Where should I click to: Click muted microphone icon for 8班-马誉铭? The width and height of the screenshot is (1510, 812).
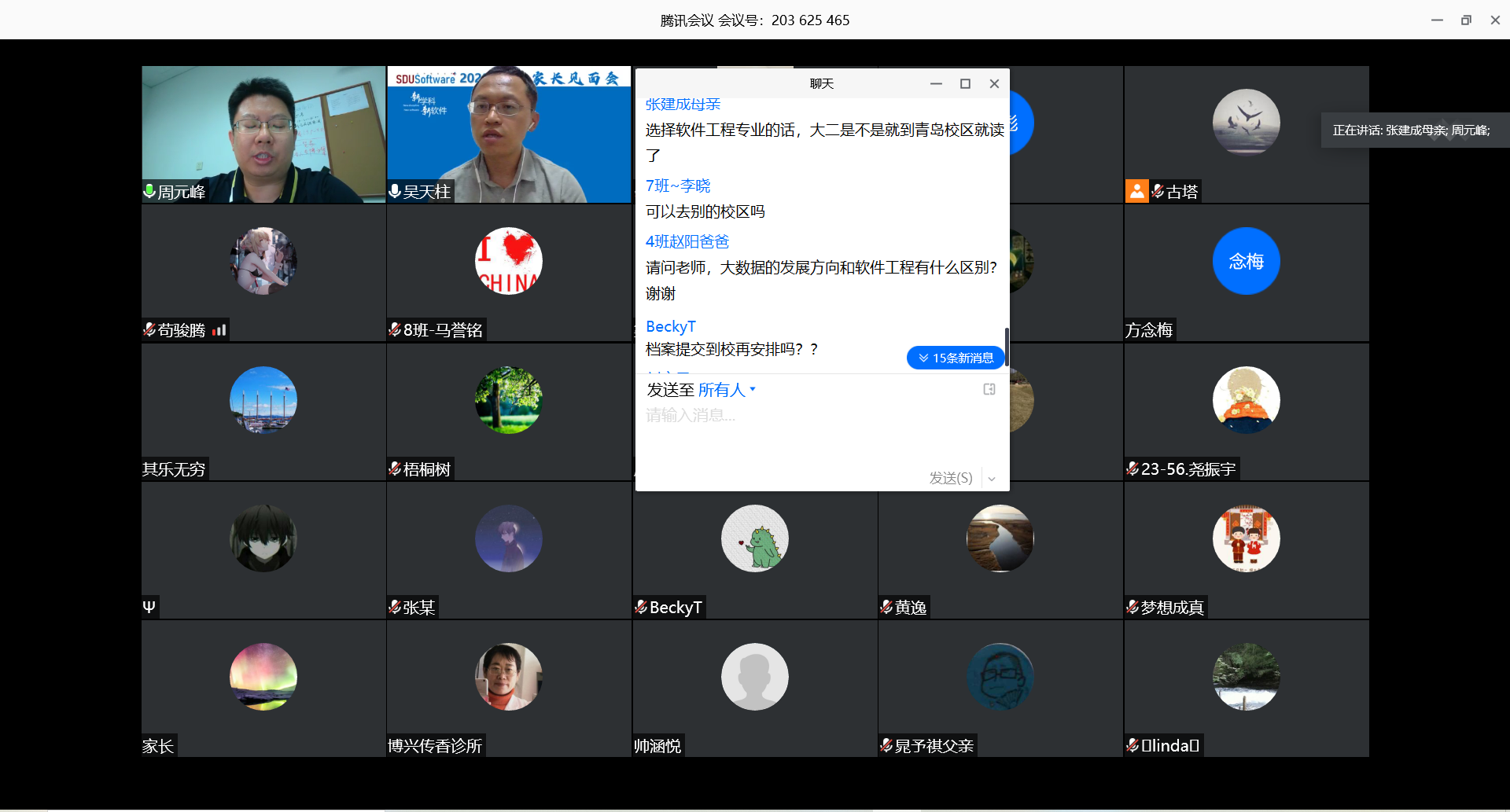[395, 330]
